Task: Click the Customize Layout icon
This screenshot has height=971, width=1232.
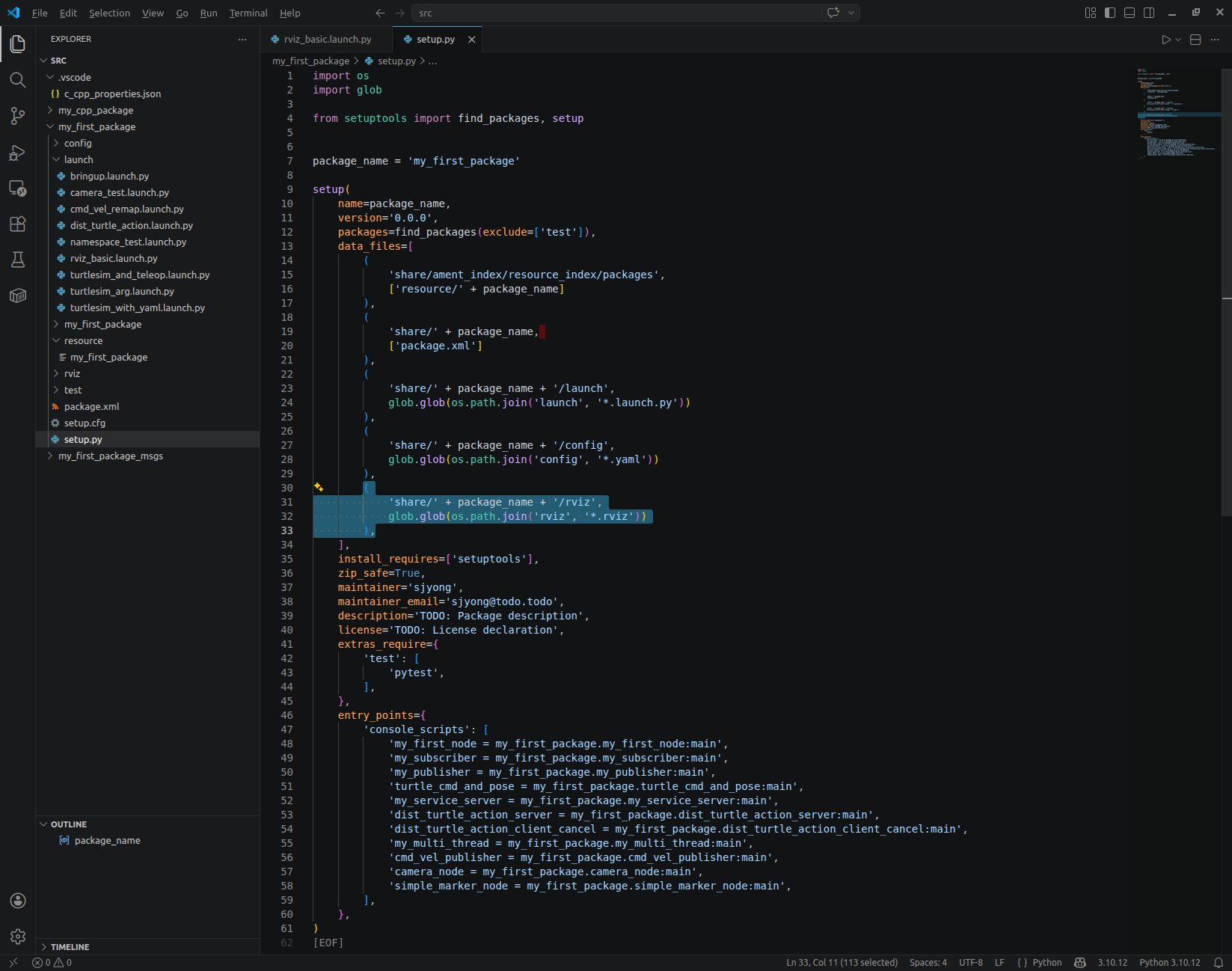Action: pyautogui.click(x=1091, y=13)
